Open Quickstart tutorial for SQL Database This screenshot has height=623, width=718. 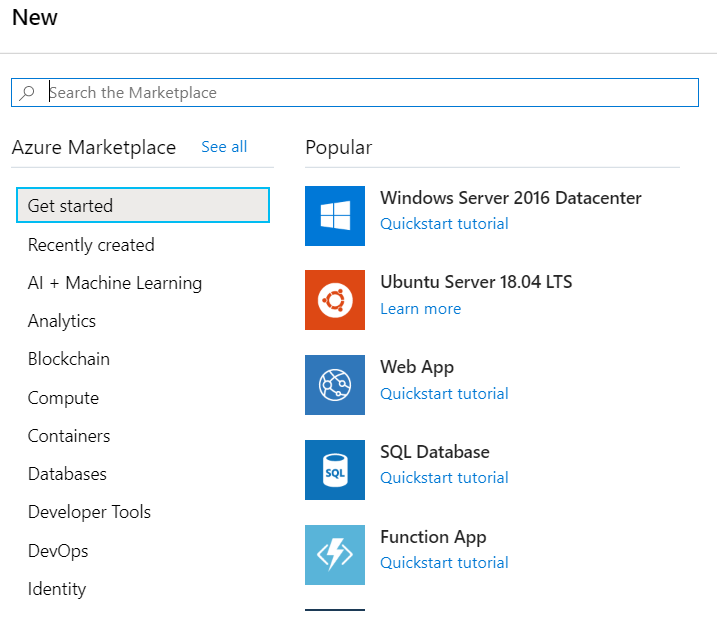coord(444,477)
